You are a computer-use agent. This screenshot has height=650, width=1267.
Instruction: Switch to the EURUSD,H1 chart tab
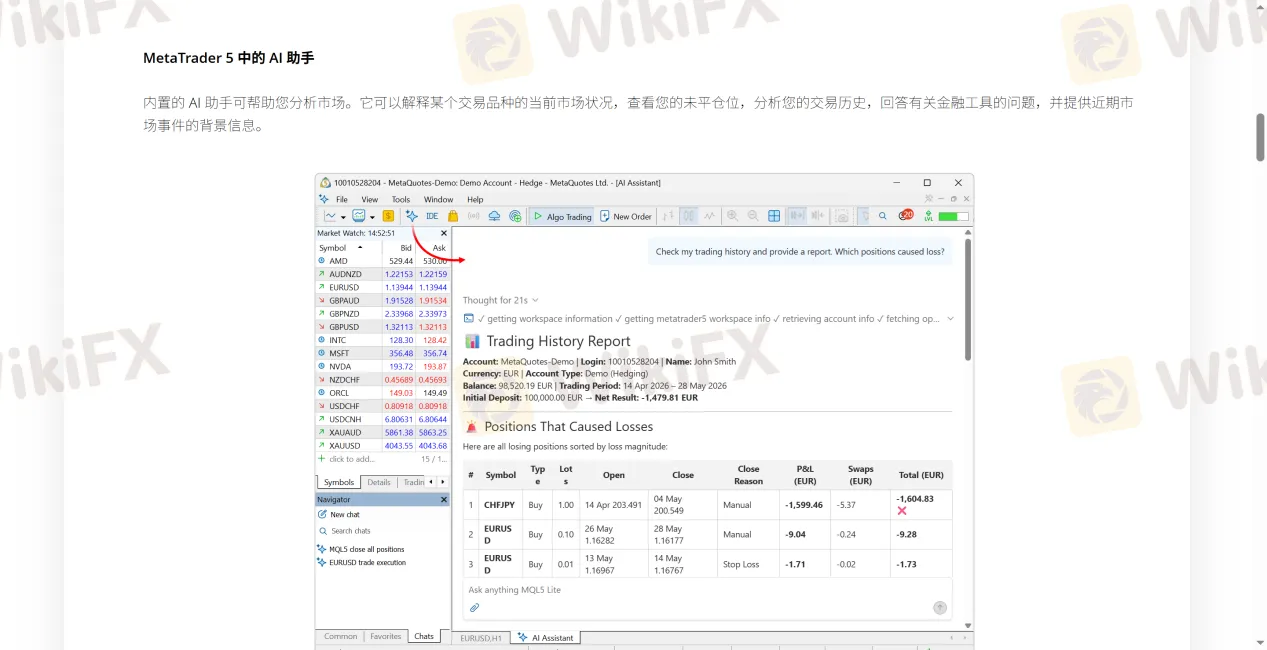coord(481,637)
